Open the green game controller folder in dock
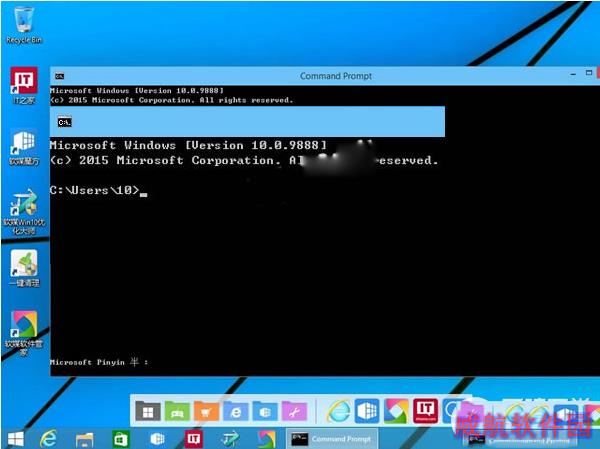Viewport: 600px width, 449px height. [x=177, y=411]
